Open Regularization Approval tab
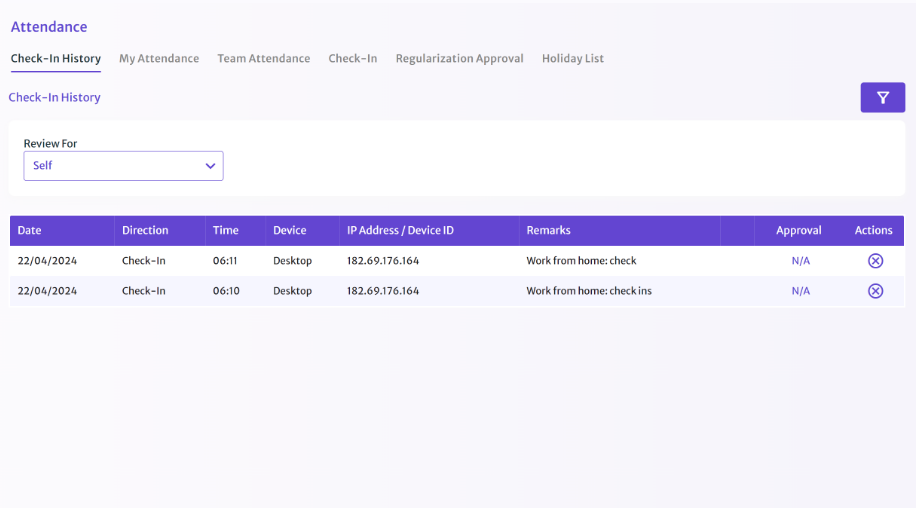This screenshot has height=509, width=916. click(x=459, y=58)
